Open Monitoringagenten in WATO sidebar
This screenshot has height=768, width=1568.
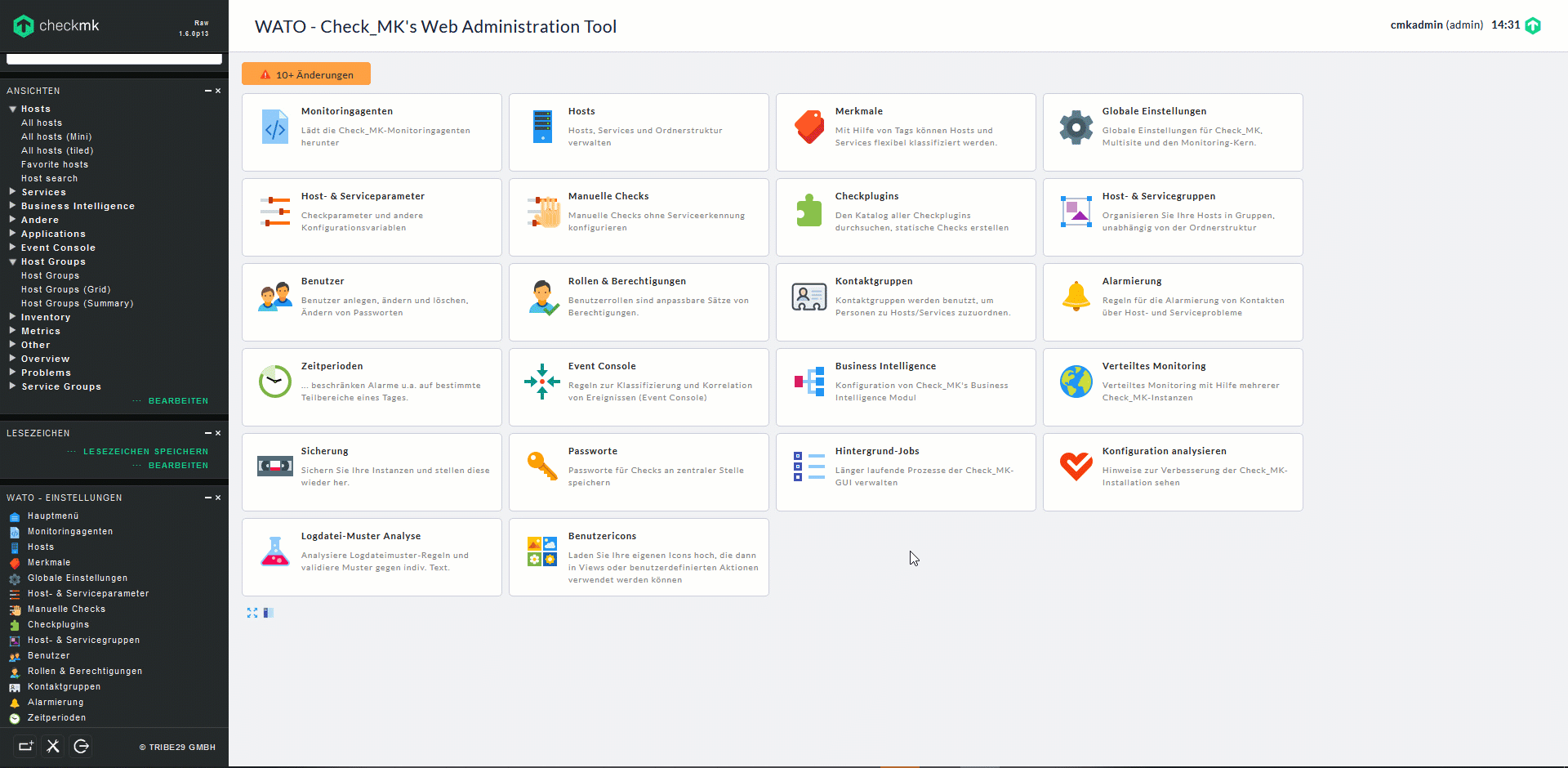coord(70,532)
